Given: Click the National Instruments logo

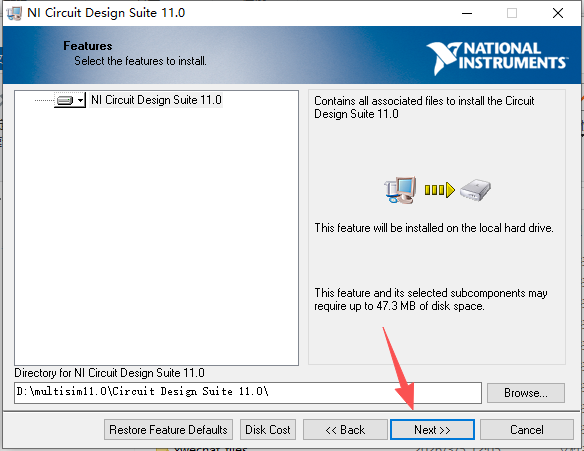Looking at the screenshot, I should tap(497, 58).
